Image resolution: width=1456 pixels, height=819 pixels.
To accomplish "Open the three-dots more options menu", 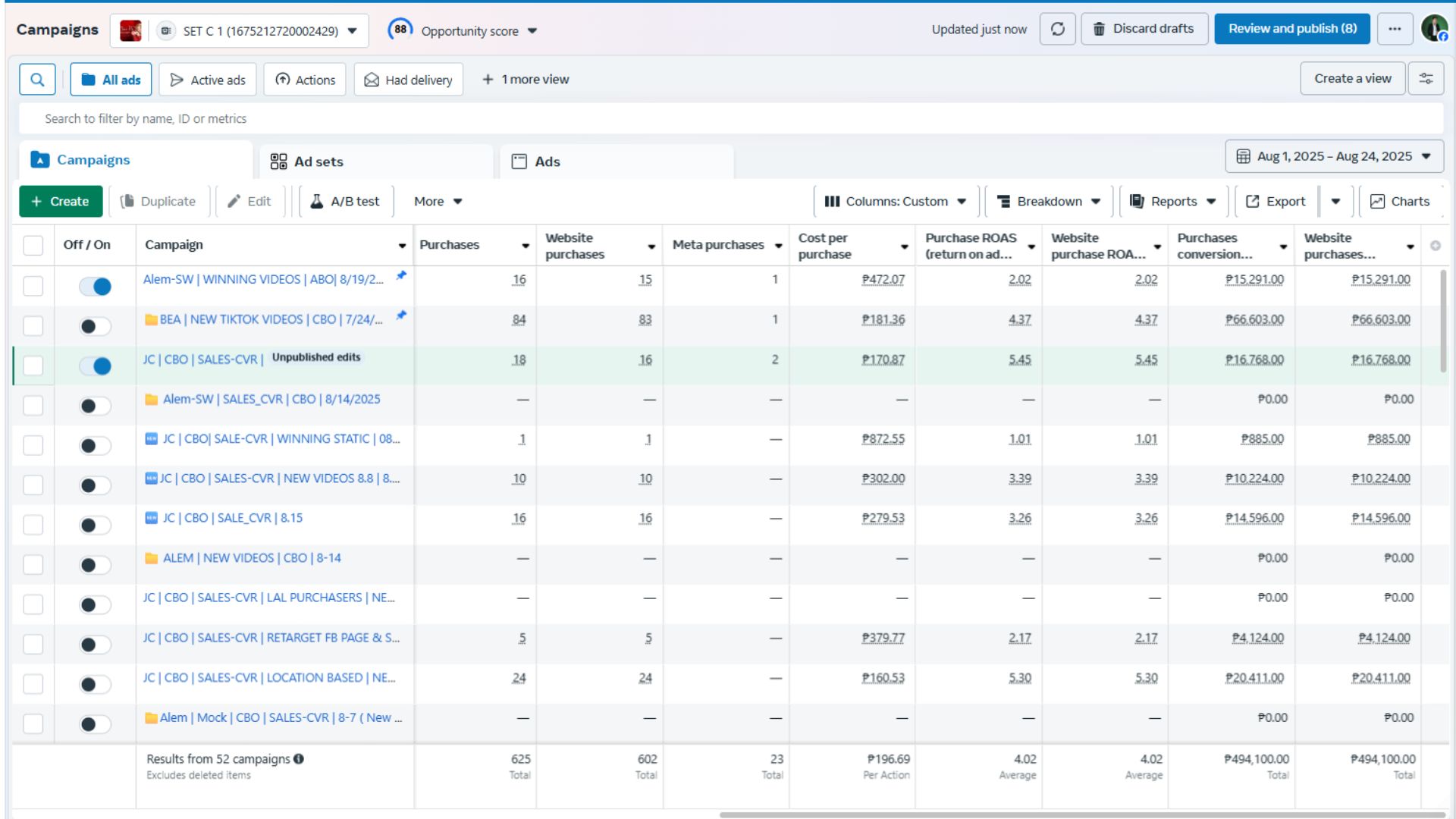I will (x=1395, y=30).
